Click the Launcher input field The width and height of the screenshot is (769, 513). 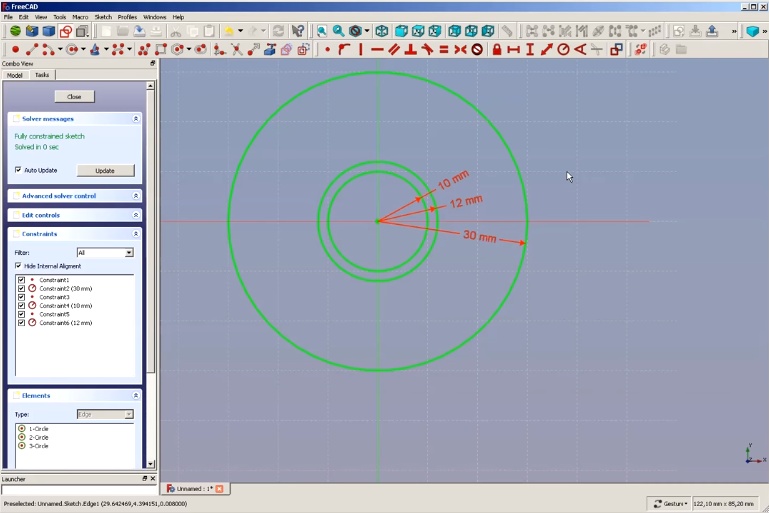(78, 490)
